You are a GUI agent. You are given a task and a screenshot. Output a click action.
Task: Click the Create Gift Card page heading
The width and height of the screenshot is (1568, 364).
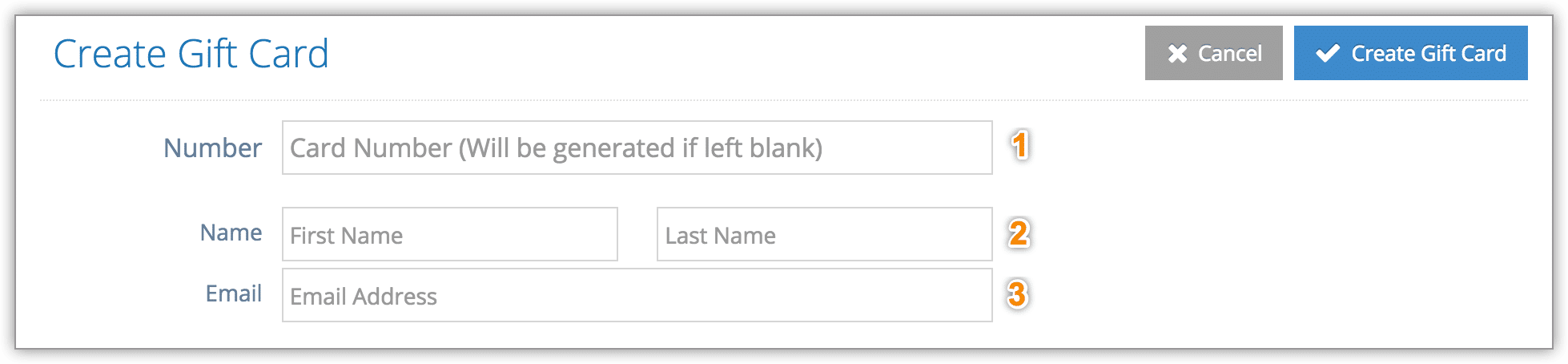(x=191, y=54)
